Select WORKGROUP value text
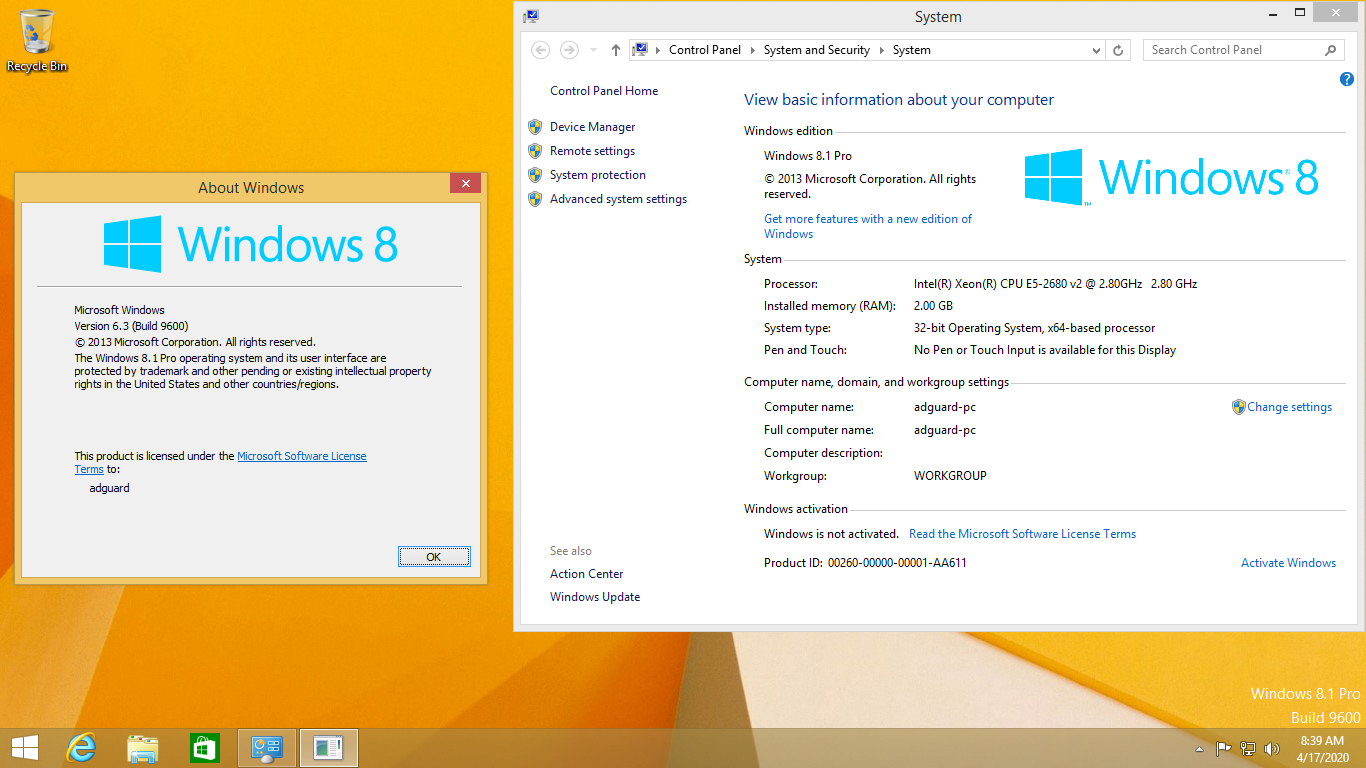 950,476
